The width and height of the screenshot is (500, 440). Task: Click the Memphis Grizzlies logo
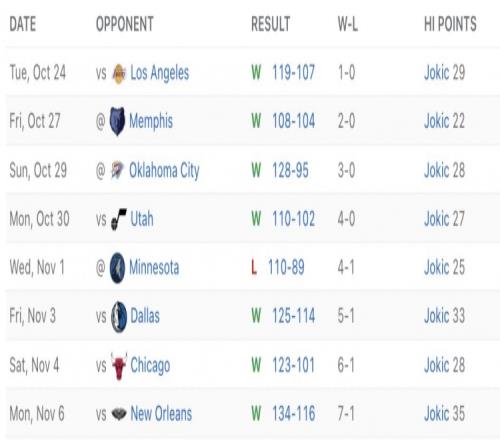(117, 121)
